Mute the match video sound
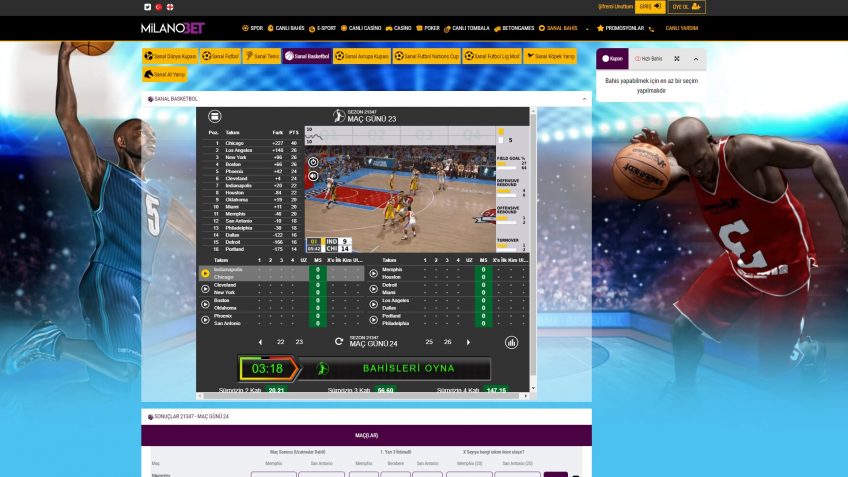This screenshot has width=848, height=477. pos(313,176)
